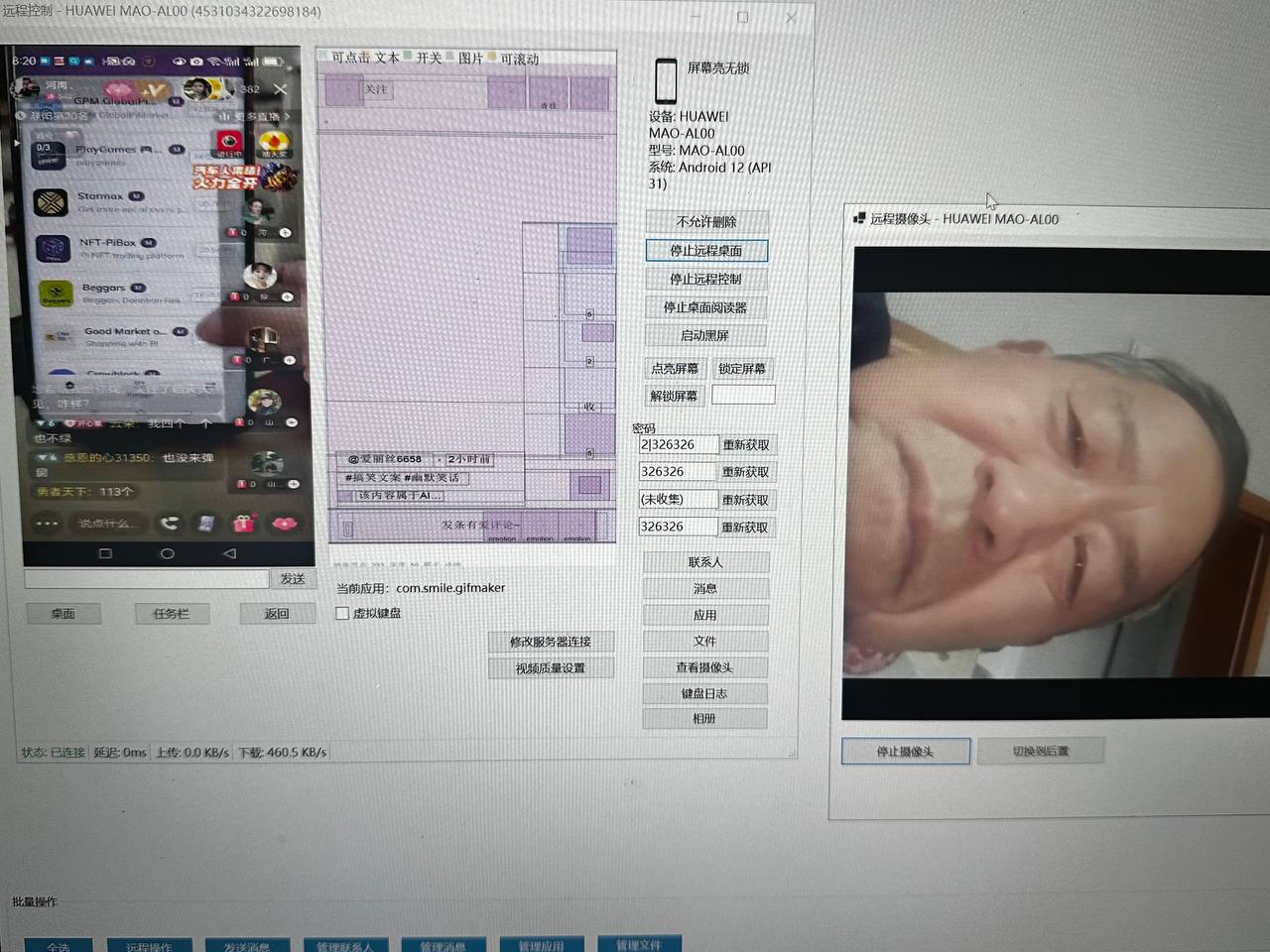The width and height of the screenshot is (1270, 952).
Task: Tap the pink heart icon in the stream toolbar
Action: point(283,524)
